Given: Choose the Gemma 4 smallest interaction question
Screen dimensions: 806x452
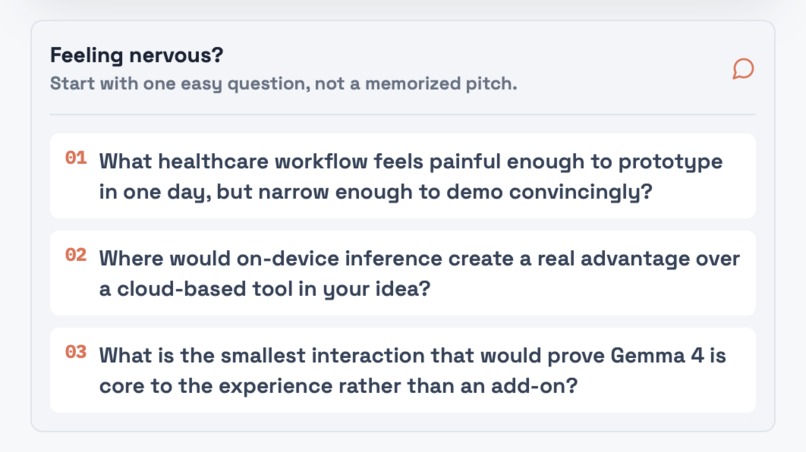Looking at the screenshot, I should 402,370.
